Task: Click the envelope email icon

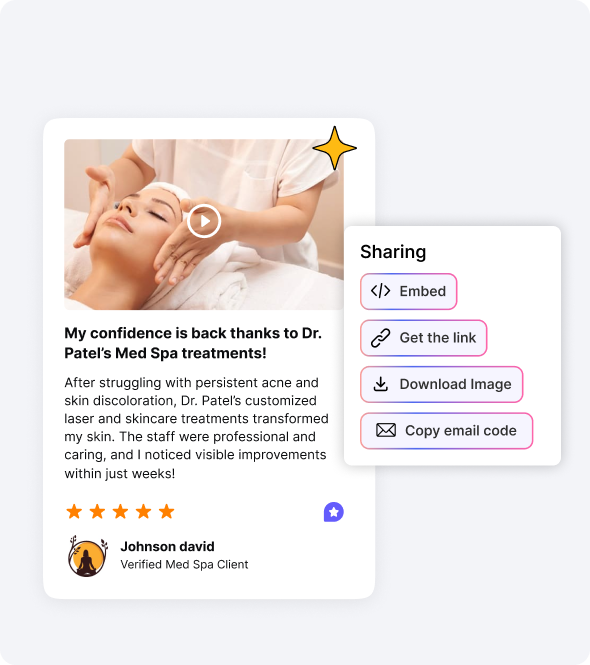Action: pos(386,430)
